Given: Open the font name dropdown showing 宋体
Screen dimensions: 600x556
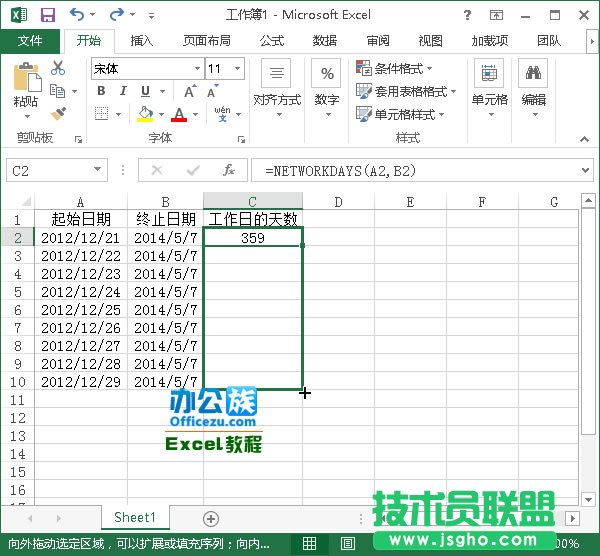Looking at the screenshot, I should (195, 69).
